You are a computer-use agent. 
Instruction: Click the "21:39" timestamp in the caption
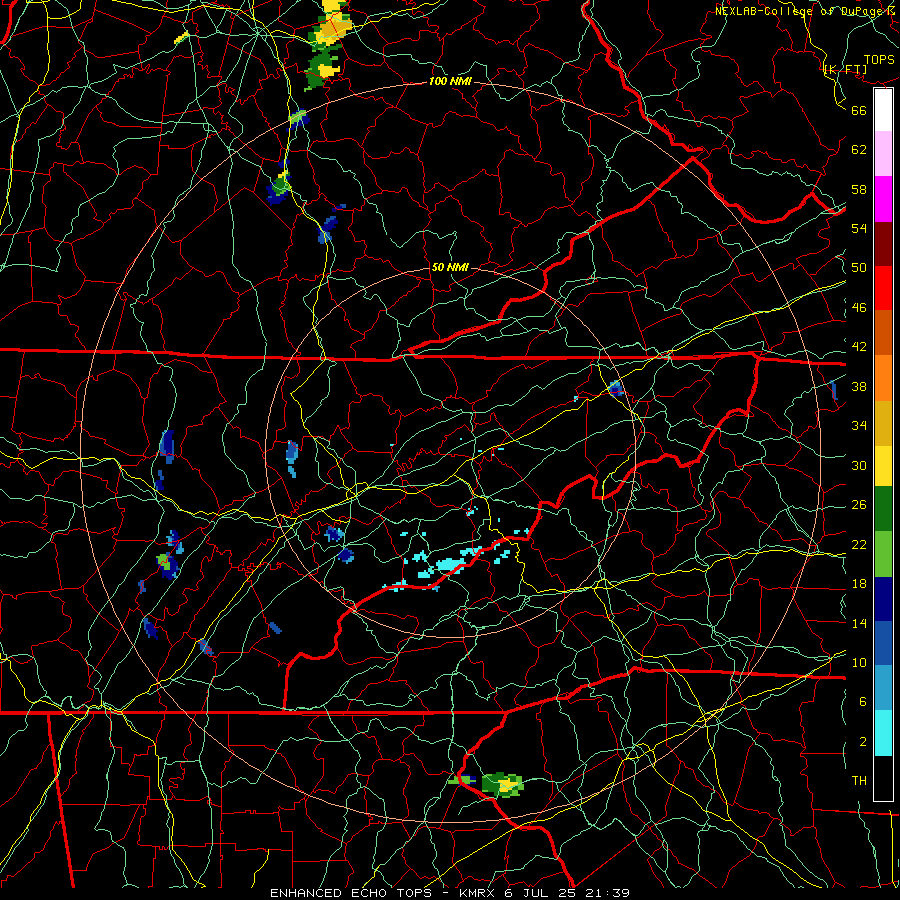607,893
